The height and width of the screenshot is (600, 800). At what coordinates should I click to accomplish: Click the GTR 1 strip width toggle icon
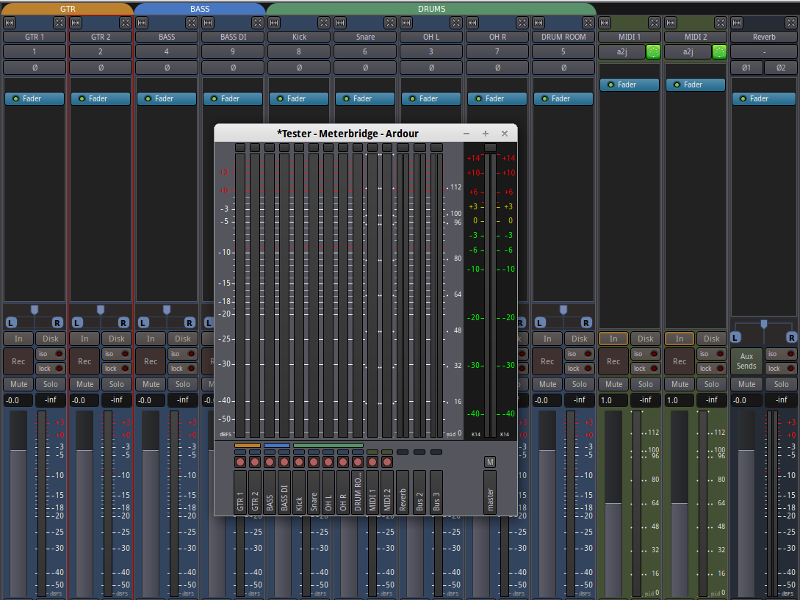click(10, 22)
